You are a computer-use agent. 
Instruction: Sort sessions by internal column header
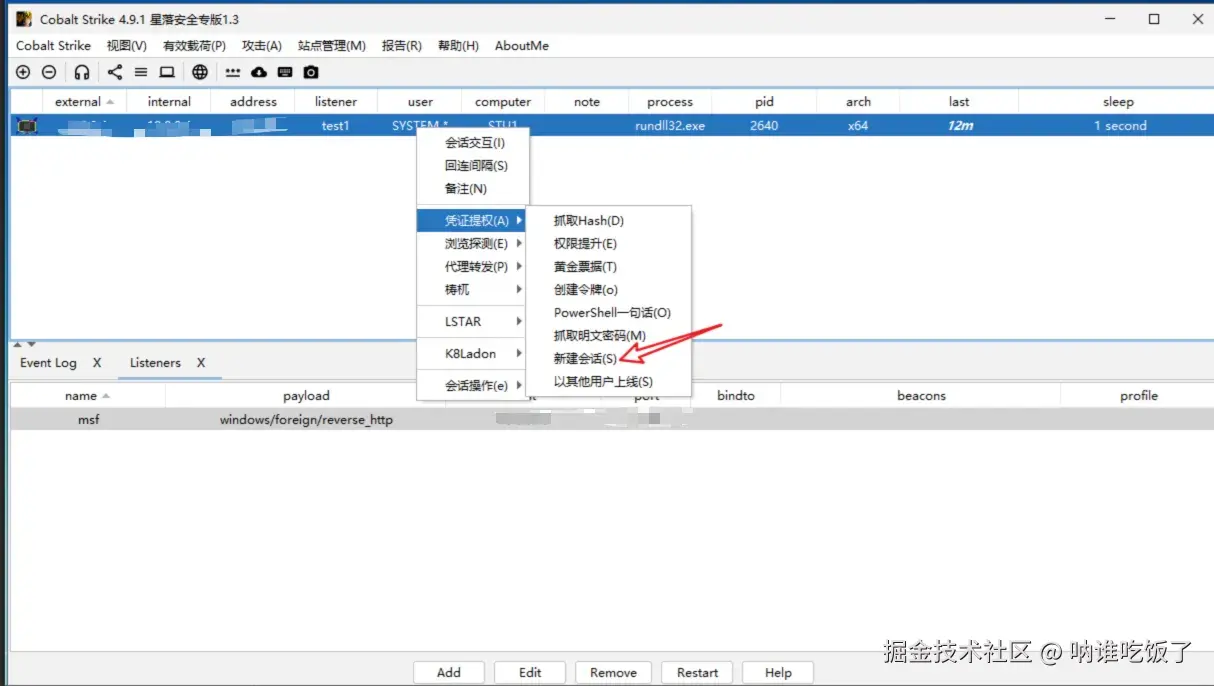coord(169,102)
